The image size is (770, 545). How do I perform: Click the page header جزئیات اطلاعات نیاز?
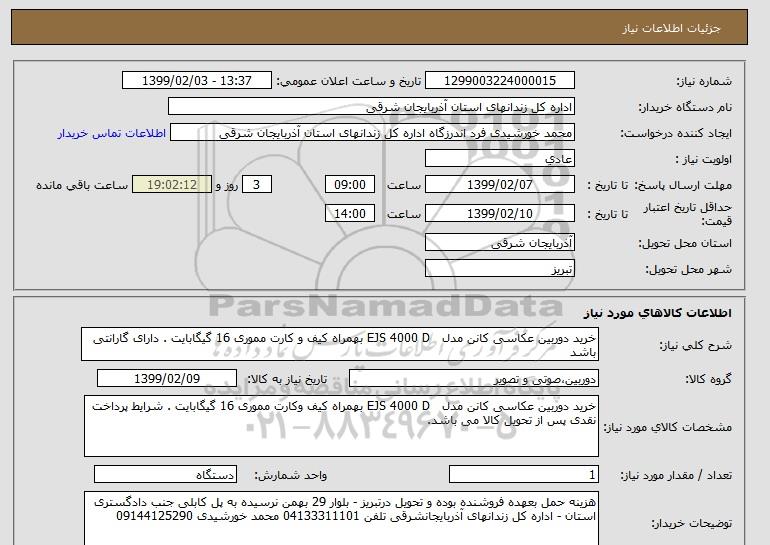671,28
